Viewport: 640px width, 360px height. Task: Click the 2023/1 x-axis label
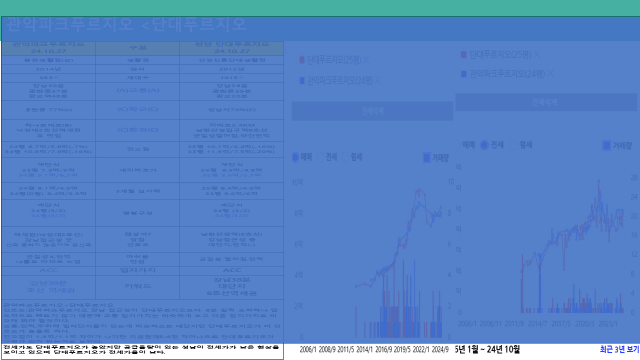(x=608, y=324)
